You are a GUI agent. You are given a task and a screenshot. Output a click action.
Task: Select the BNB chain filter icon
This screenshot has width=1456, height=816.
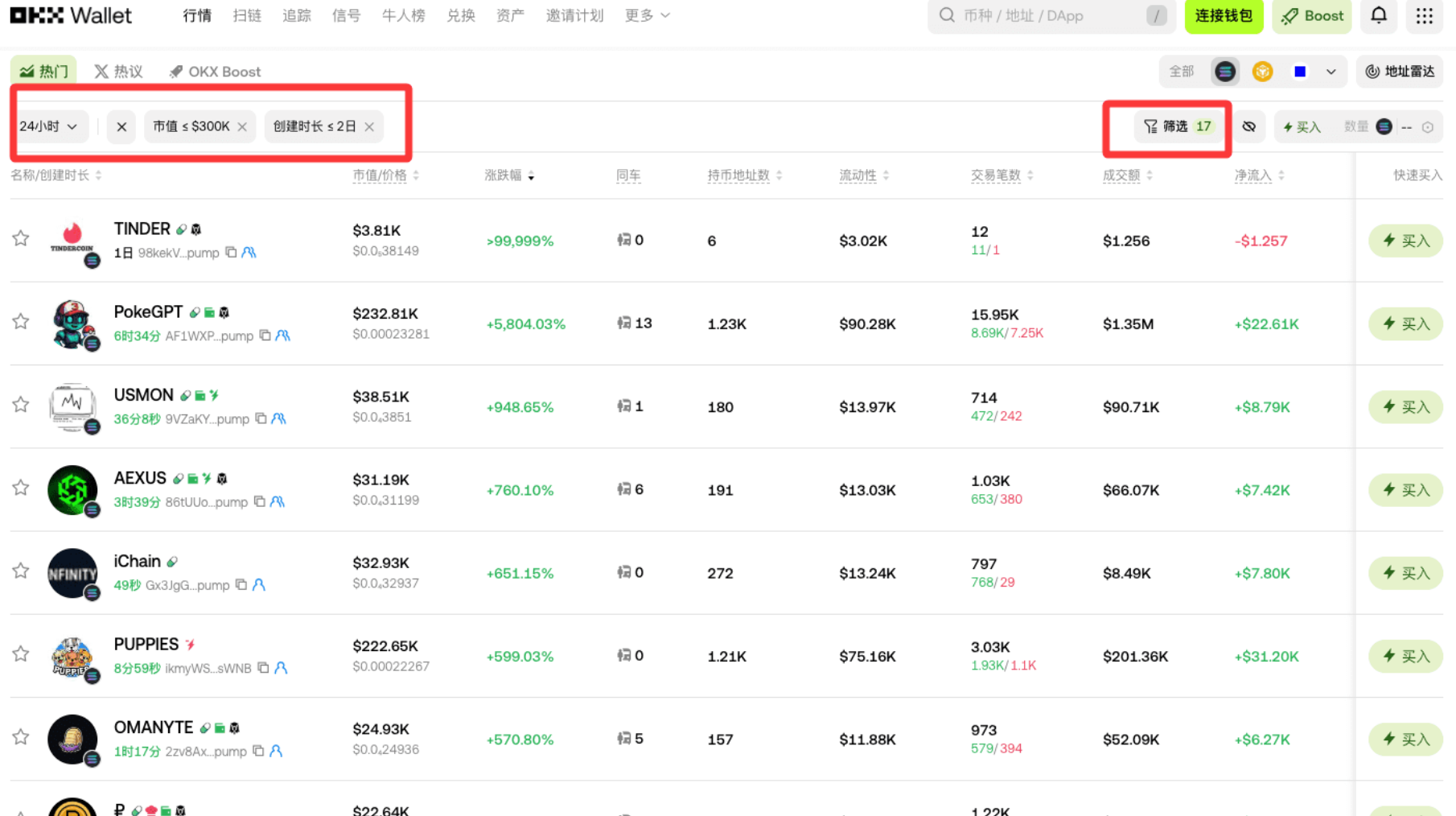[1262, 72]
